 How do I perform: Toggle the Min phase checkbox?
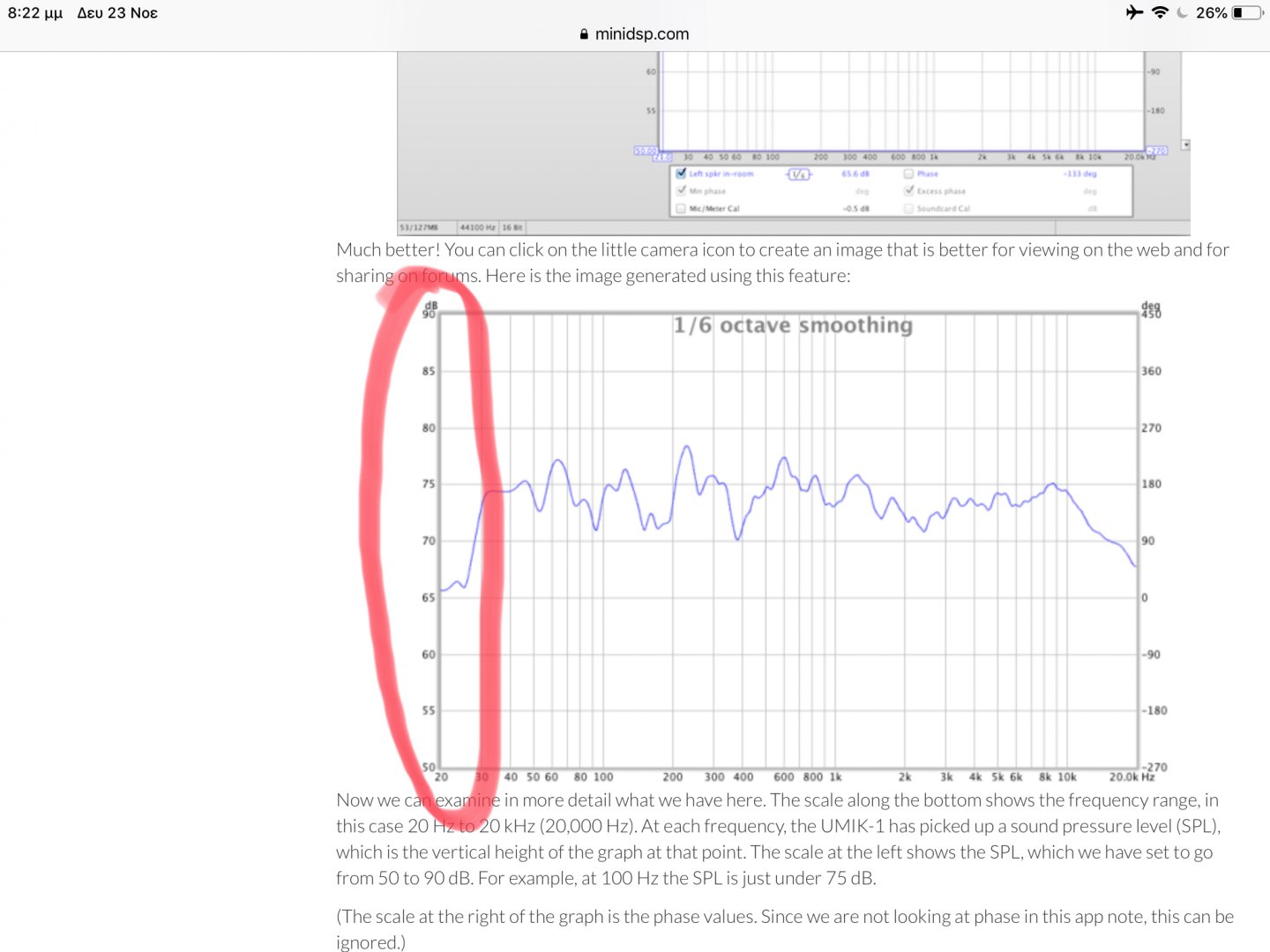(681, 191)
